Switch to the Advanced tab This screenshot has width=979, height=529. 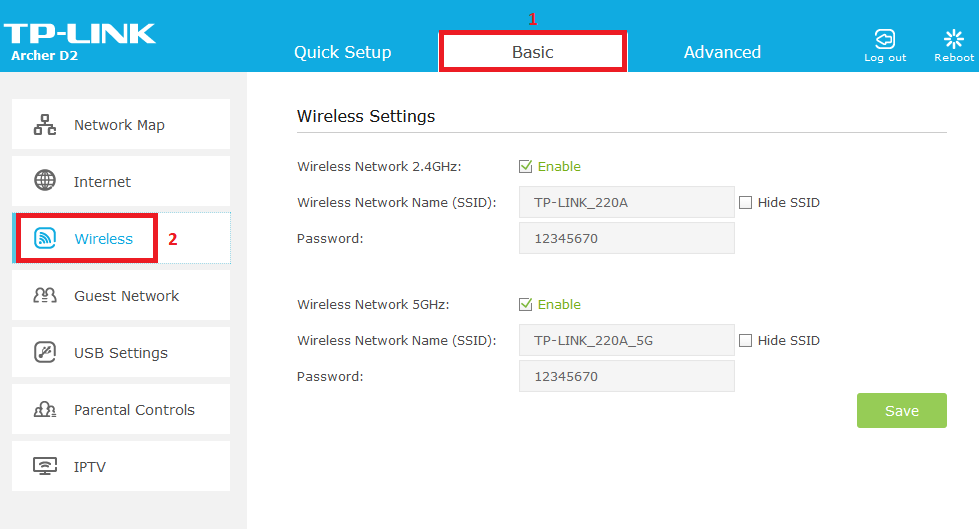[722, 52]
